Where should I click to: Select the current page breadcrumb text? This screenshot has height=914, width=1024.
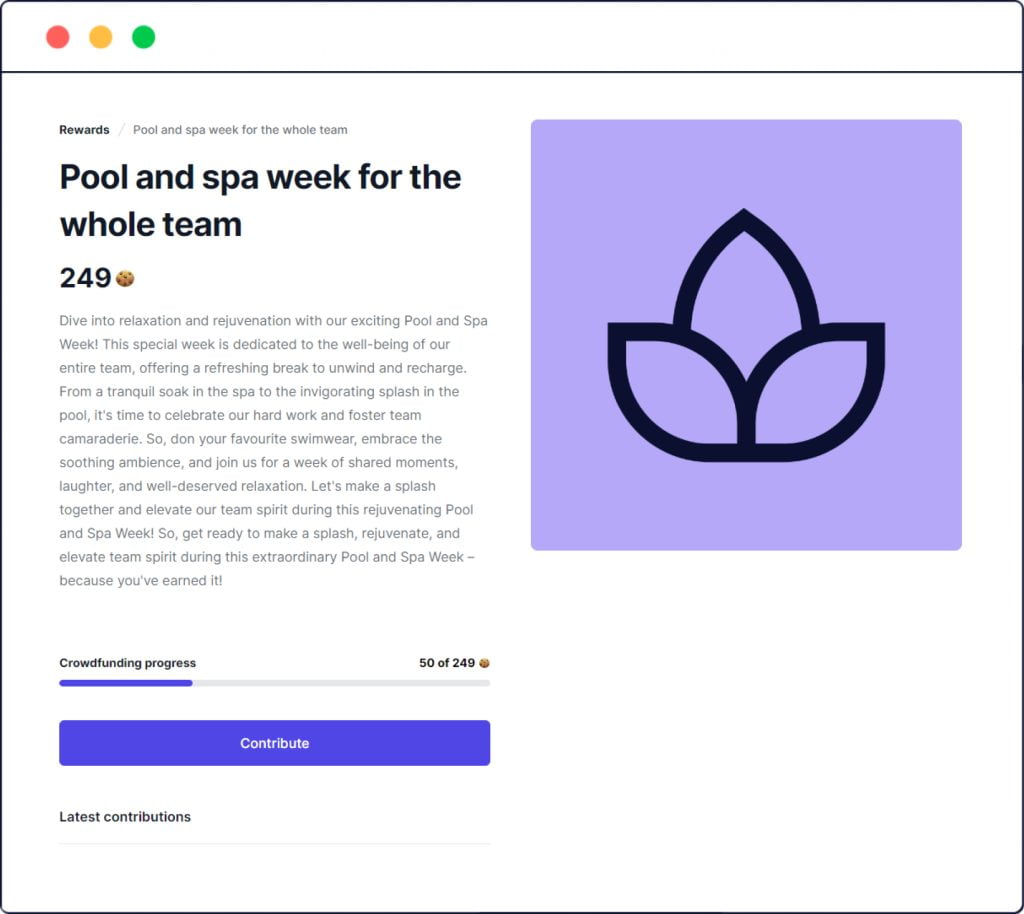point(240,130)
